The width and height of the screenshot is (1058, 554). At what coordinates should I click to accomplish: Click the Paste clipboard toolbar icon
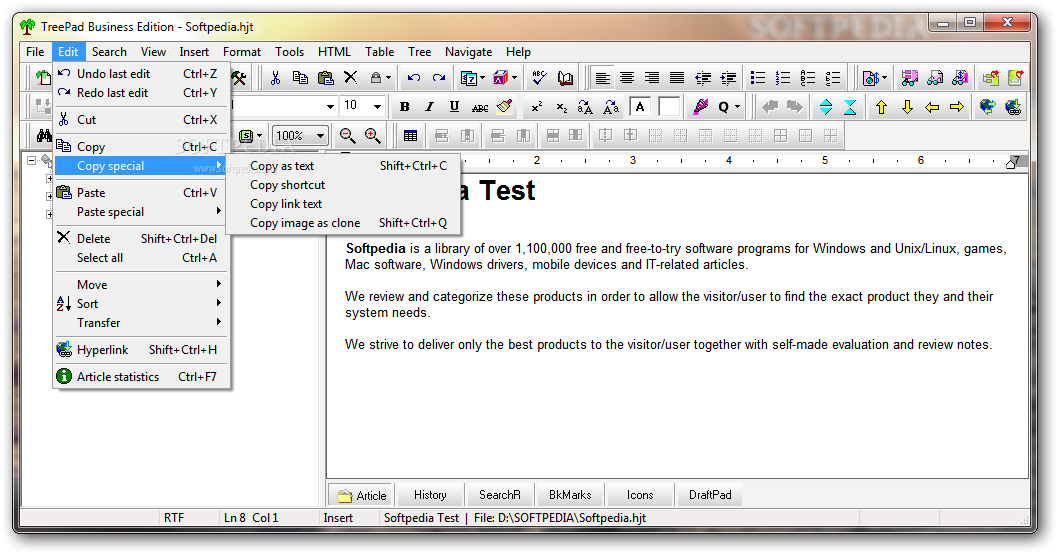325,78
